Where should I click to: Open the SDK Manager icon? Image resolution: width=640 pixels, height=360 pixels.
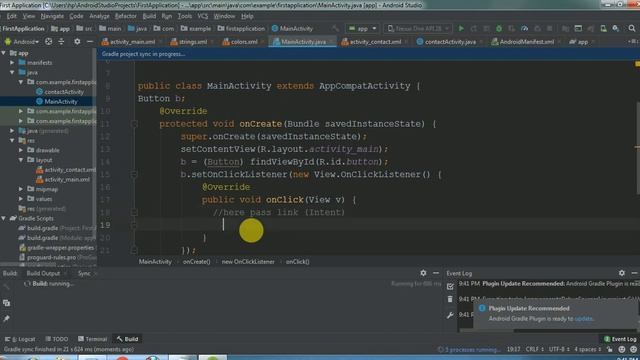(616, 29)
